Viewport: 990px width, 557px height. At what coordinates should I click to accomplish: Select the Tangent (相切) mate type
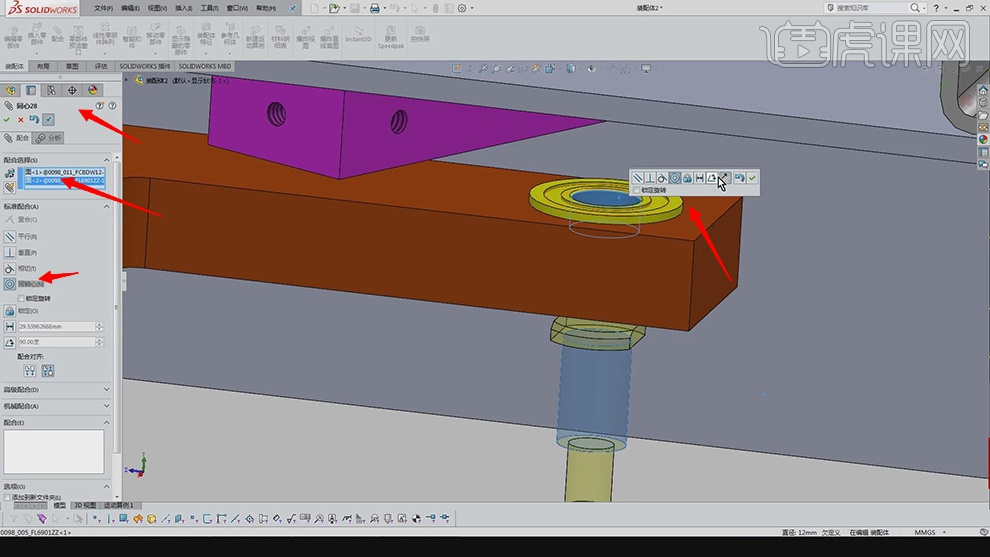coord(10,269)
